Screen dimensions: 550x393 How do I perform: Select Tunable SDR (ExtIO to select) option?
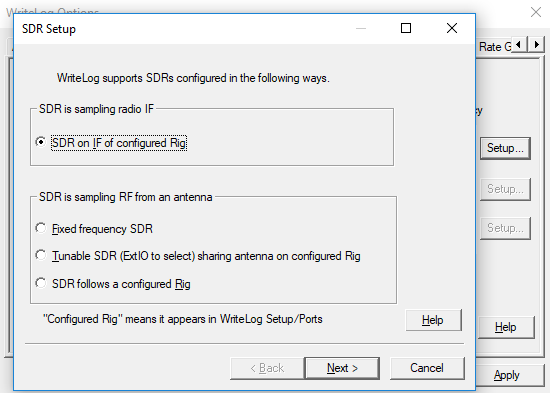pyautogui.click(x=198, y=256)
